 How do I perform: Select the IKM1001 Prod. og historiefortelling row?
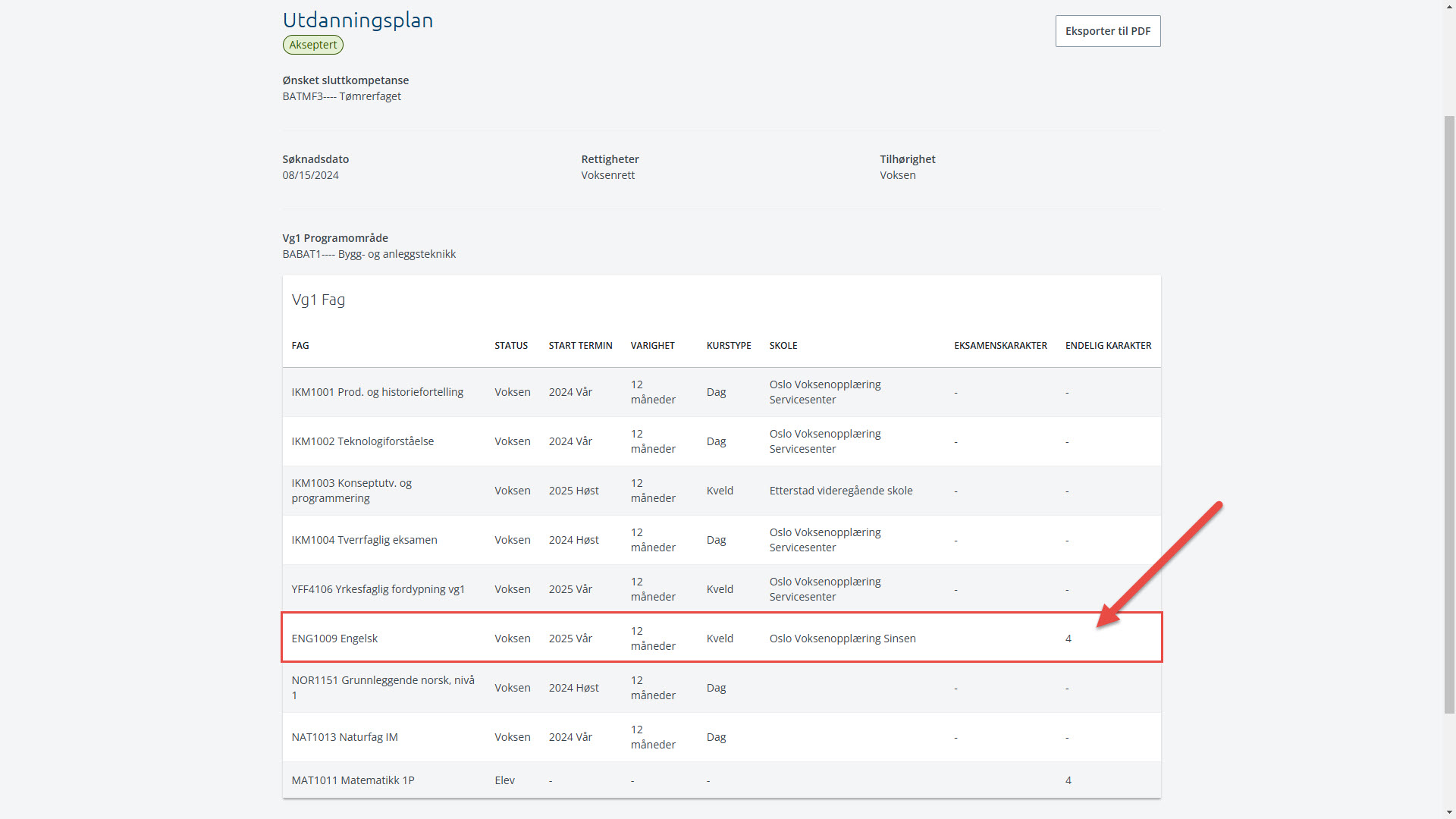(x=377, y=392)
